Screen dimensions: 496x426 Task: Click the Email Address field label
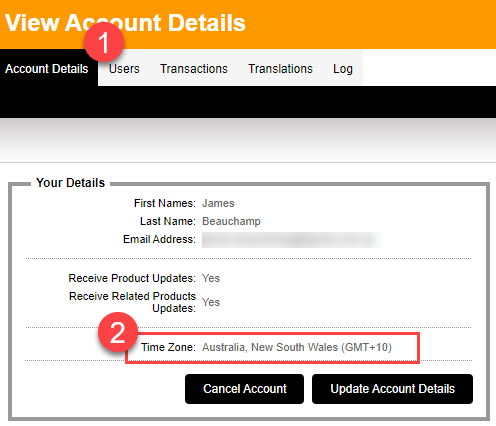click(x=159, y=239)
